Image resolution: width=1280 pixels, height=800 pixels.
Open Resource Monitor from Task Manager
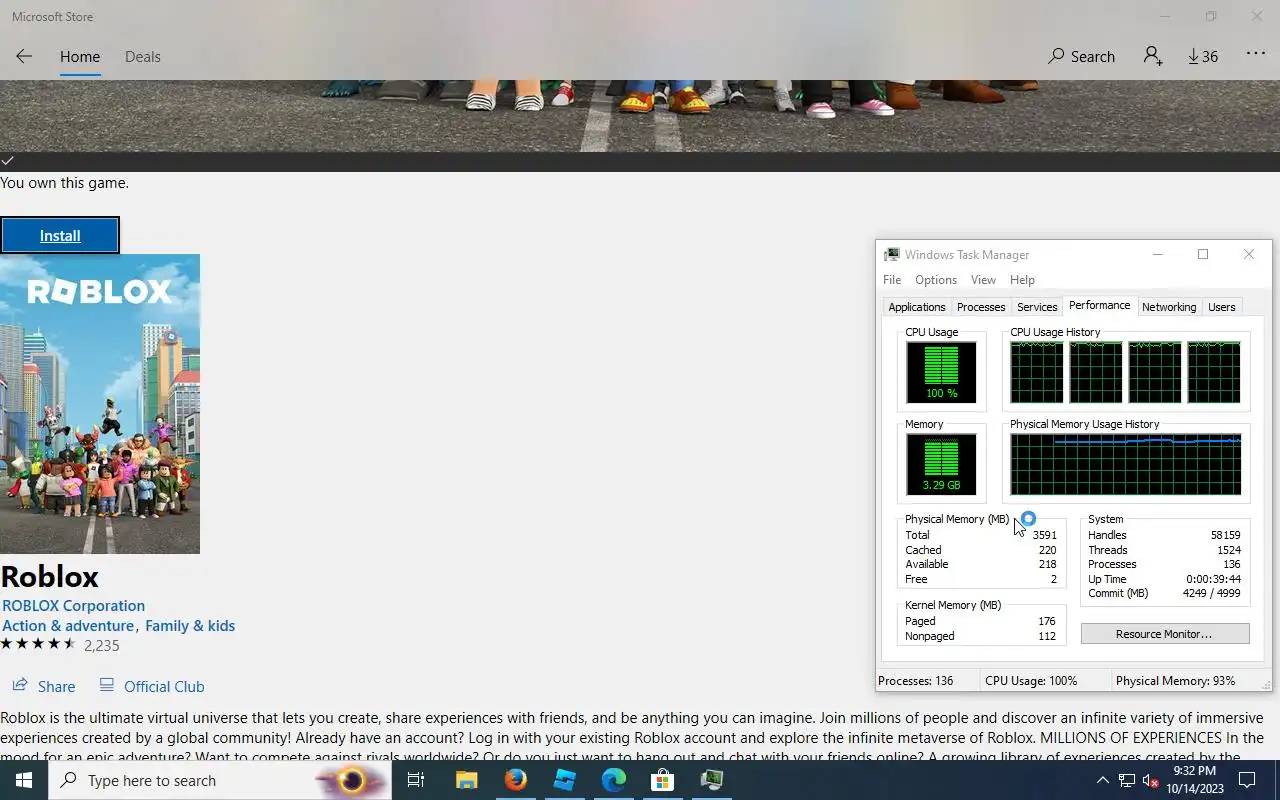[x=1164, y=634]
